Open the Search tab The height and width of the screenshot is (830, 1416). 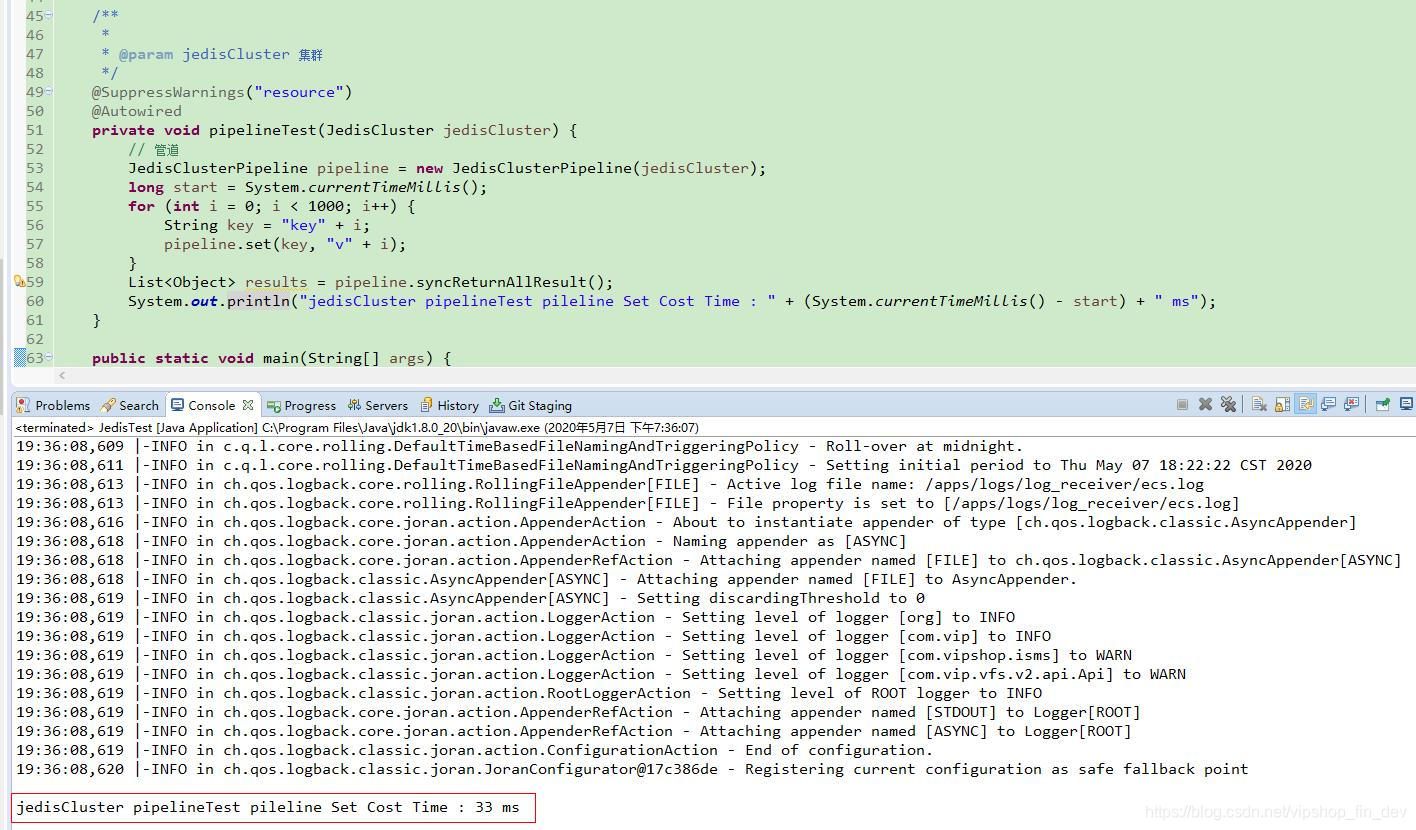coord(129,405)
